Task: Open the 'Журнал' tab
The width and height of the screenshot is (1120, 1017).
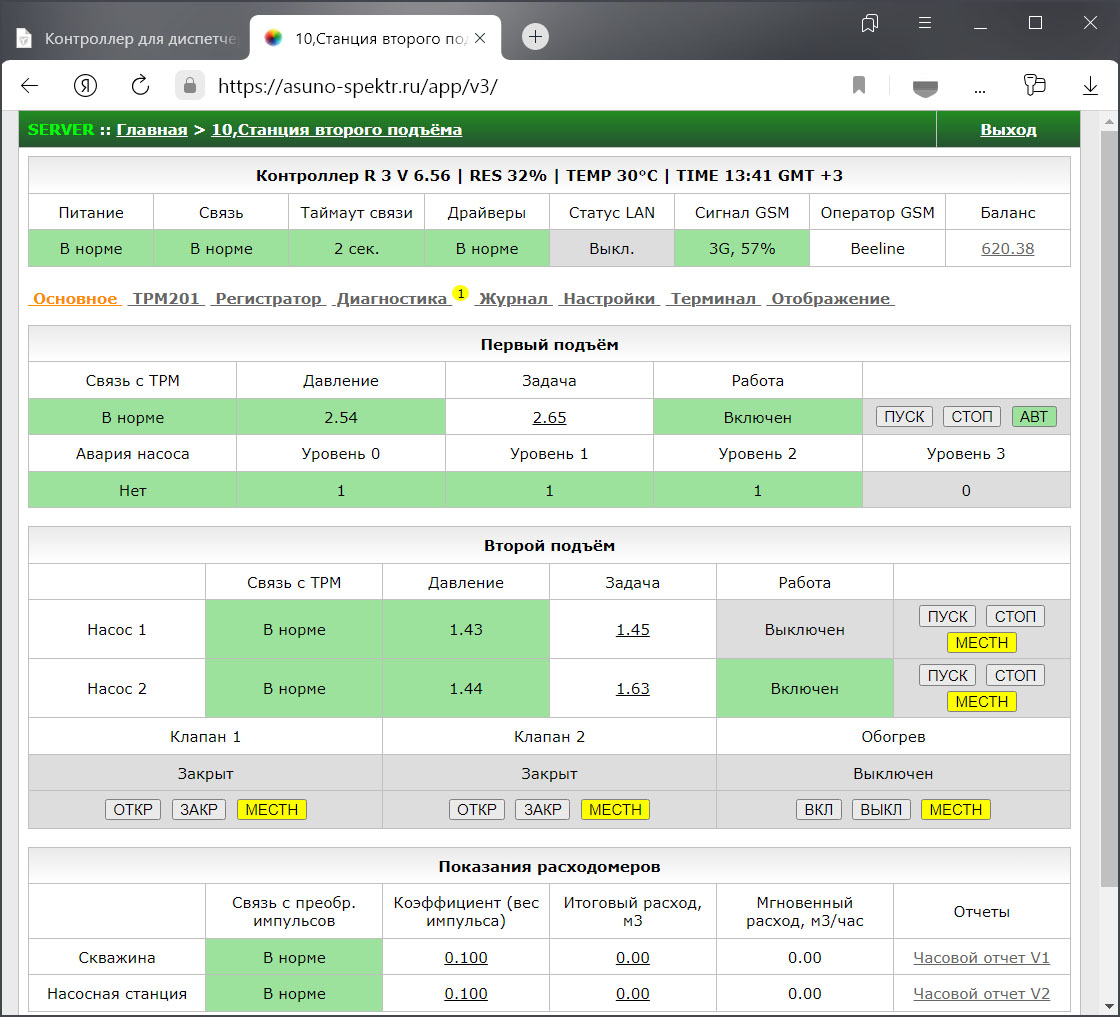Action: (513, 299)
